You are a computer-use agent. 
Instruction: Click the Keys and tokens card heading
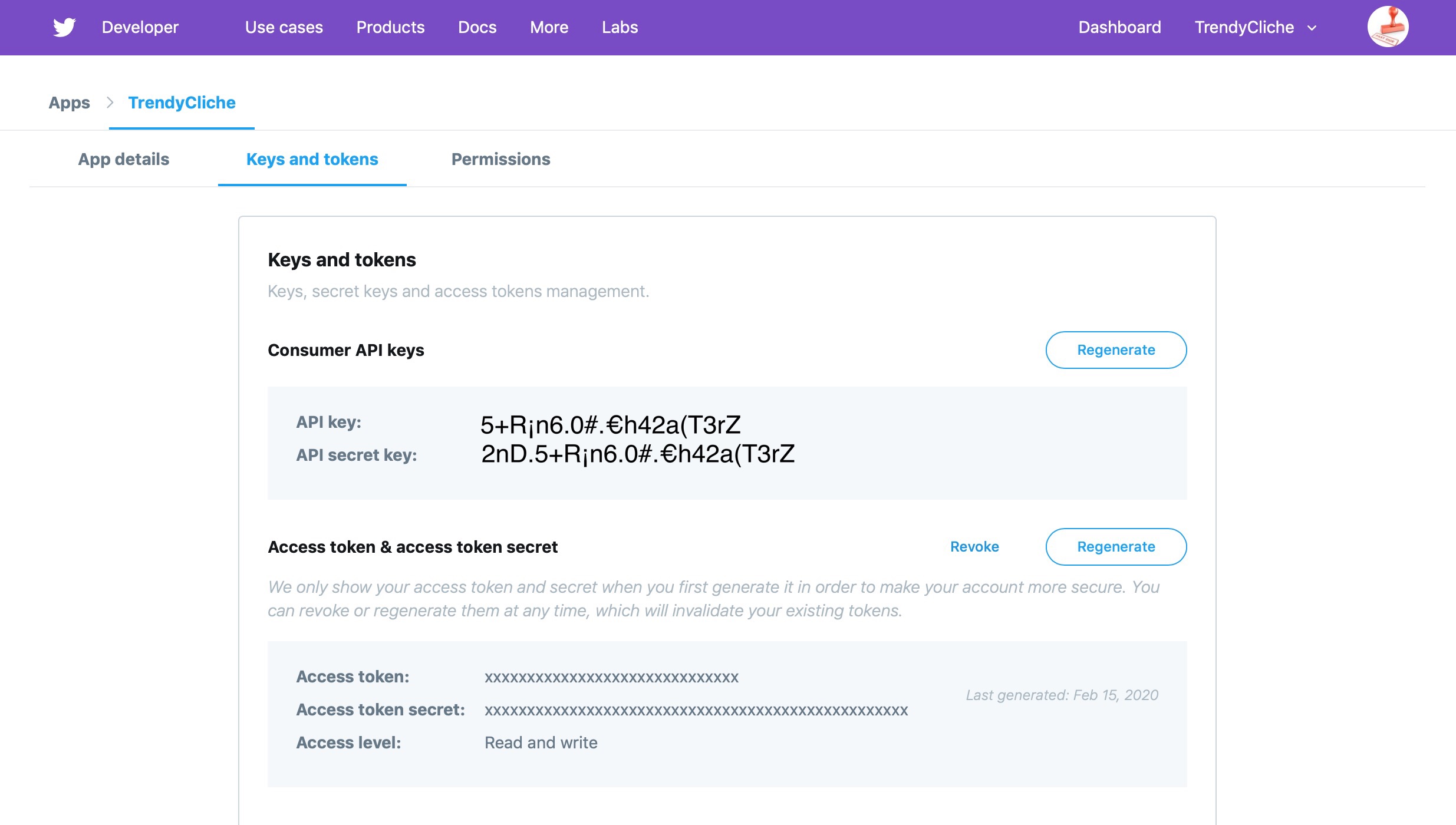pos(341,260)
